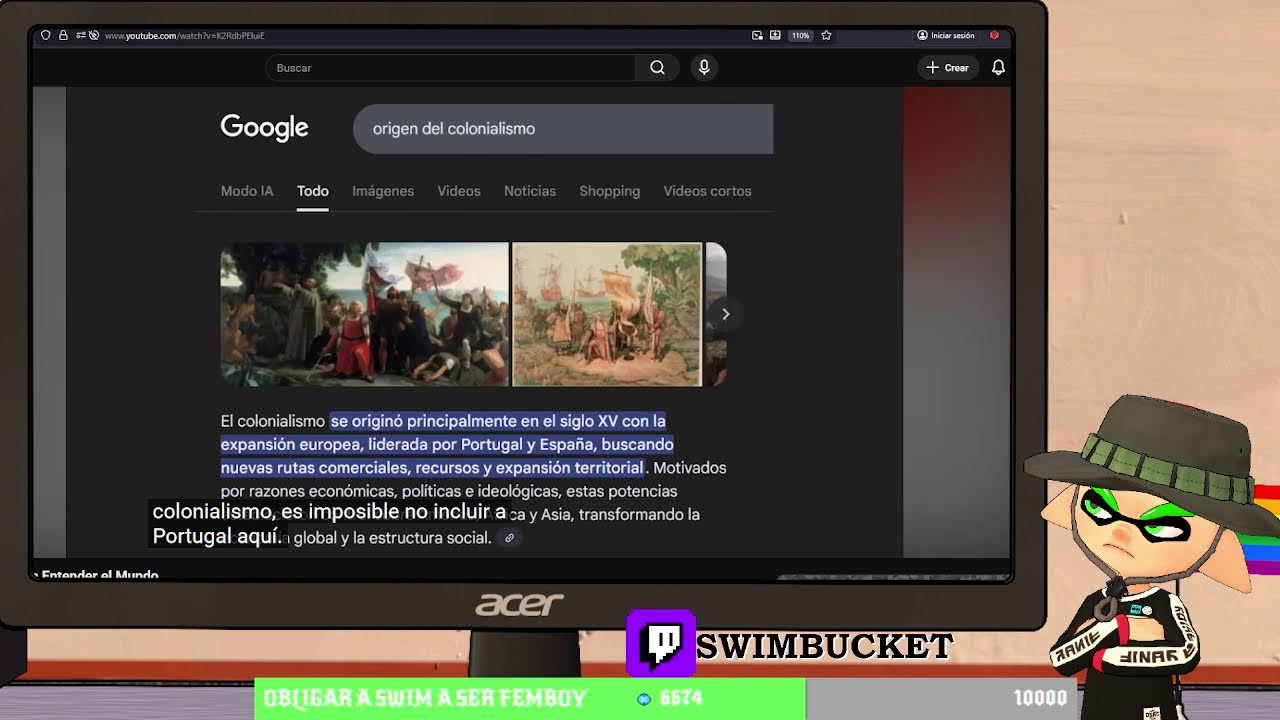Open the ships and natives illustration thumbnail
The image size is (1280, 720).
(x=607, y=314)
